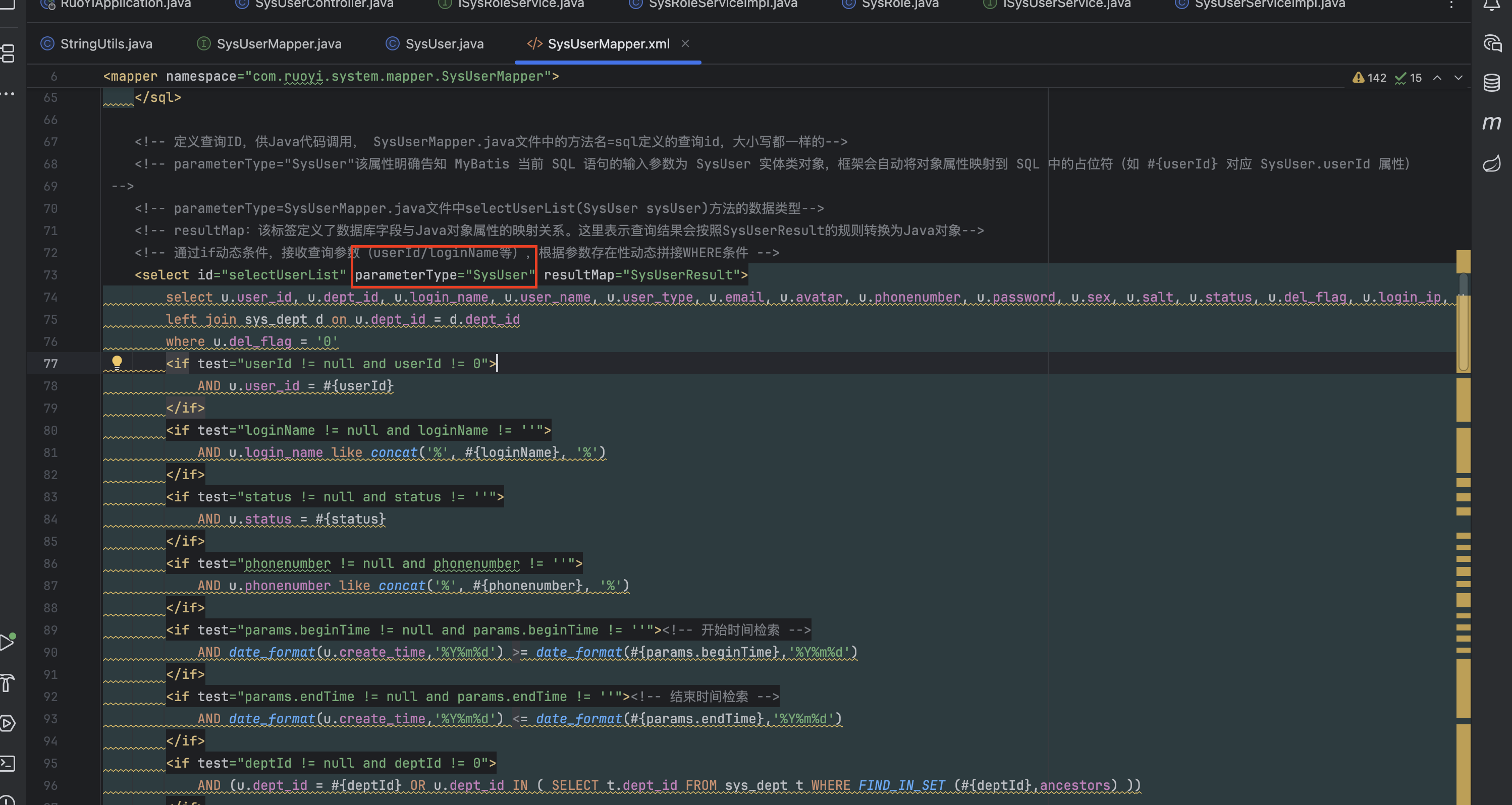Click the 15 typos inspection indicator

pos(1409,78)
